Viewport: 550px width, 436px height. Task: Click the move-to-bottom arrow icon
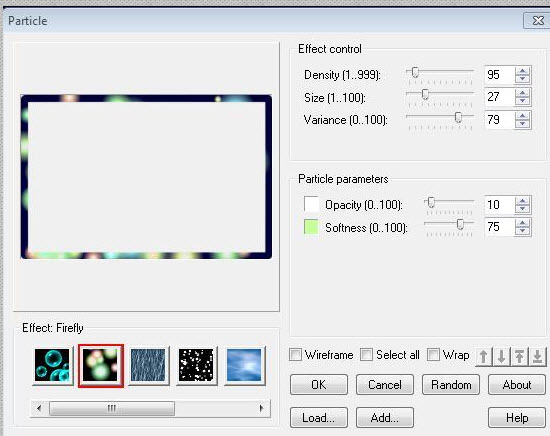click(x=537, y=357)
